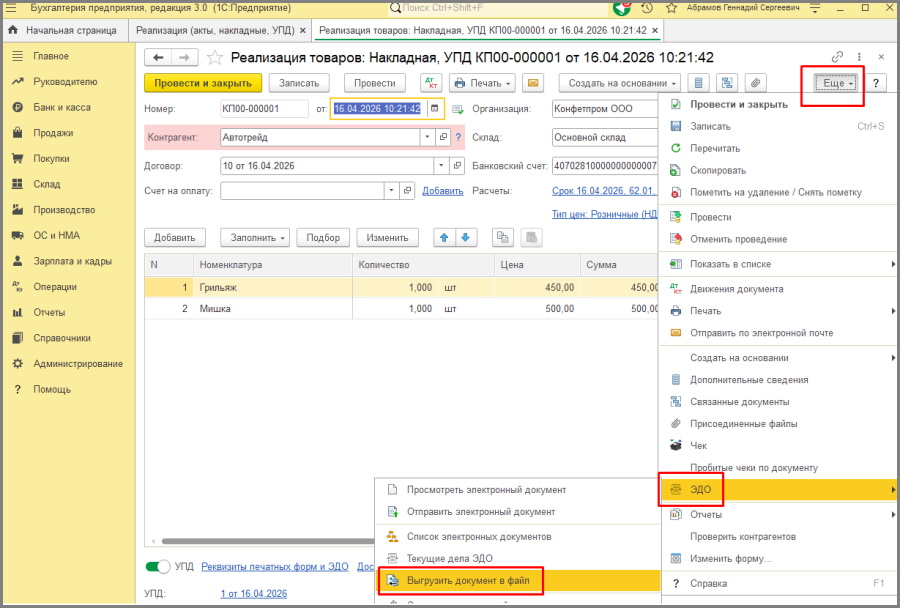Mark document as favorite with the star icon
900x608 pixels.
tap(213, 58)
